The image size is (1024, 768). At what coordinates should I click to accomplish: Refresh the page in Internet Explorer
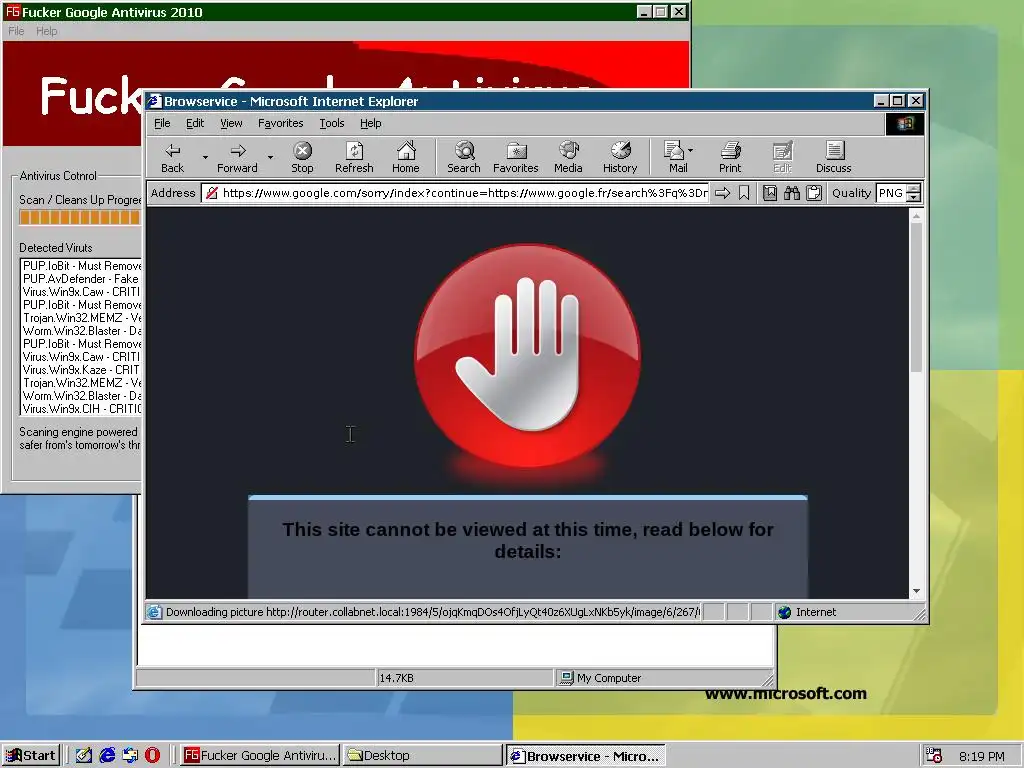pyautogui.click(x=354, y=157)
